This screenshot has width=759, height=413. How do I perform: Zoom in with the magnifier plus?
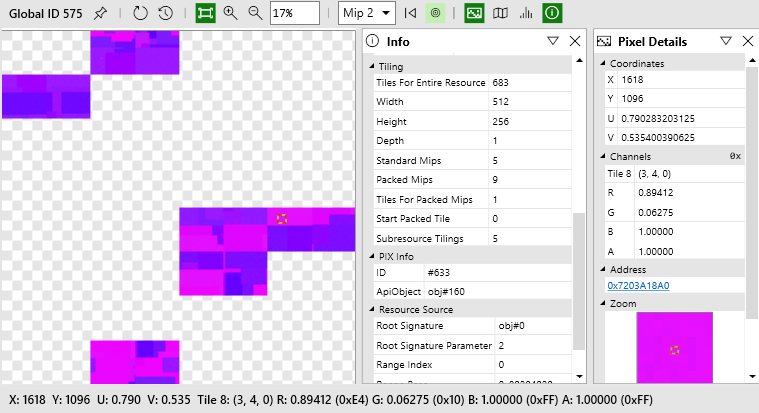click(x=230, y=13)
